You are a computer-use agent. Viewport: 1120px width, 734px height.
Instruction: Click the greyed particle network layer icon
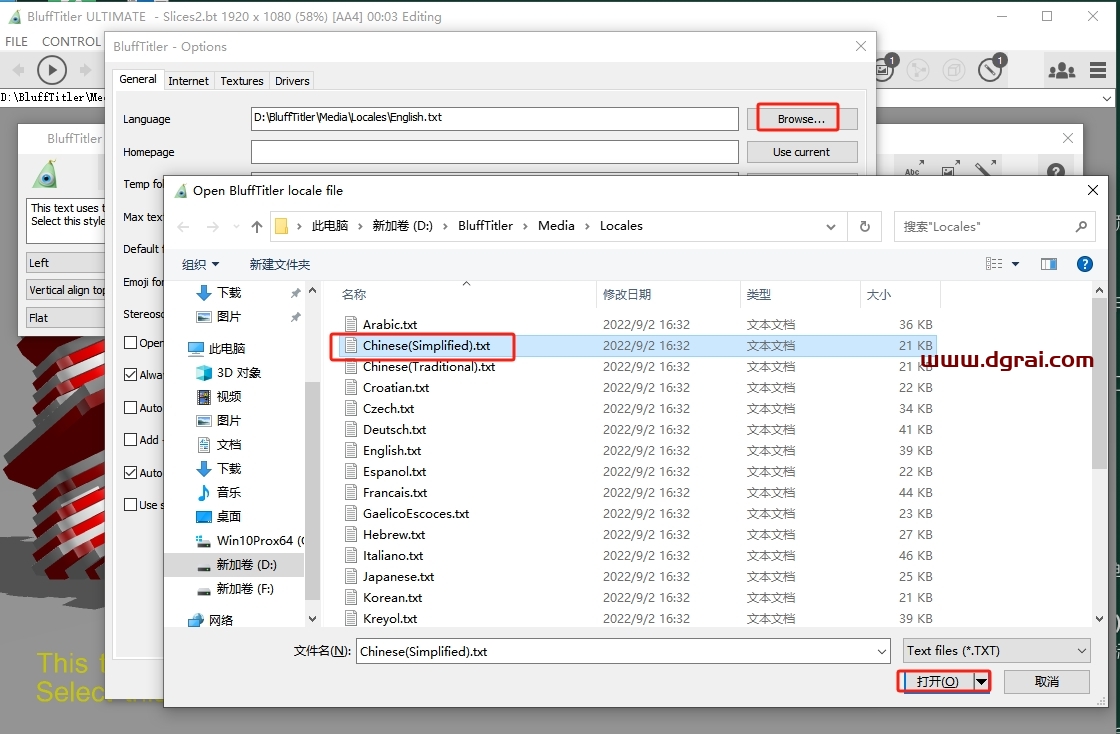pos(918,70)
